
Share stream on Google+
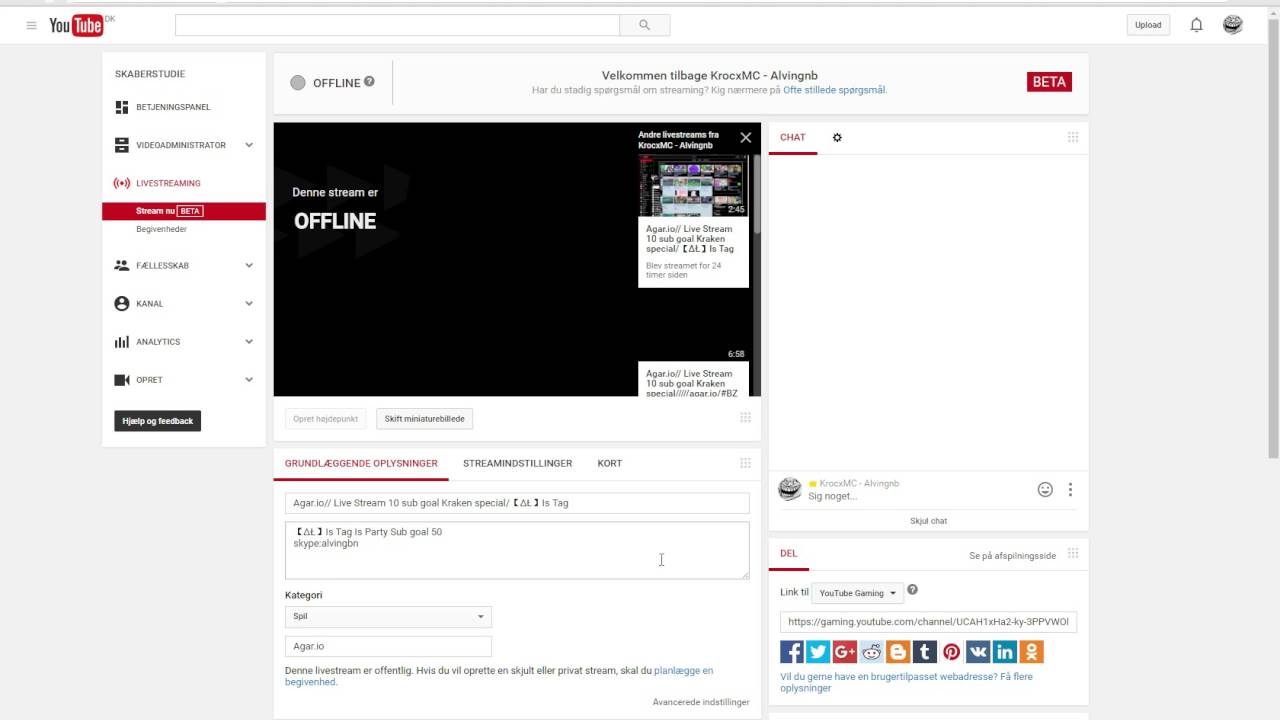845,652
